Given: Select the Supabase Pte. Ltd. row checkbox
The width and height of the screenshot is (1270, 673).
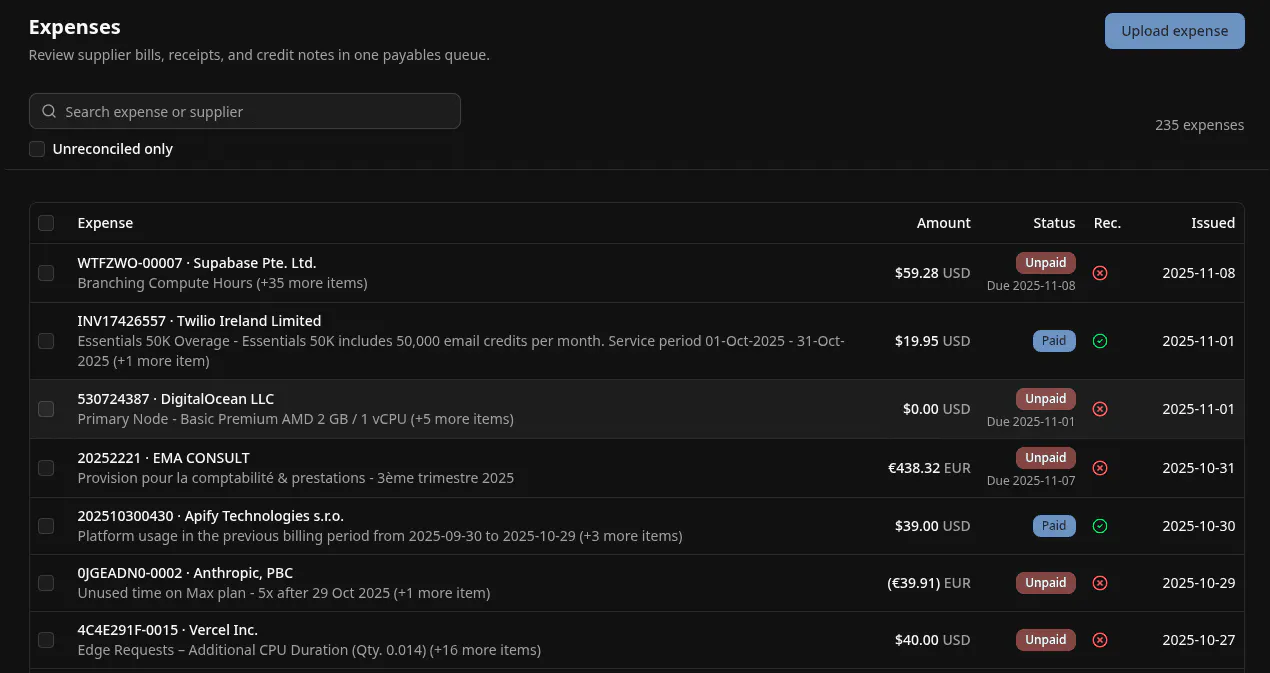Looking at the screenshot, I should pos(46,273).
